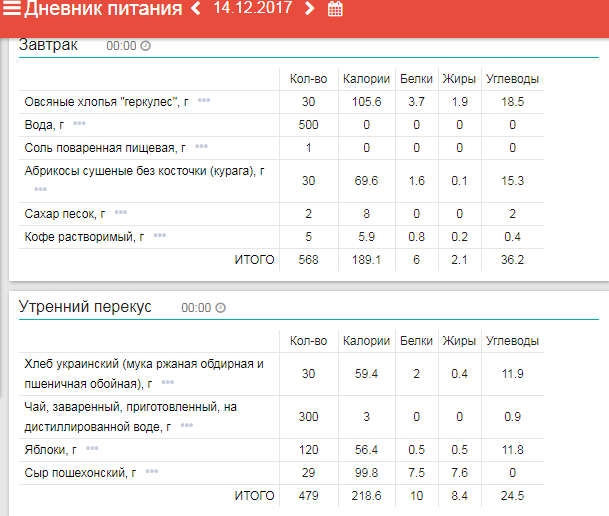Open options dots for Сыр пошехонский

(x=152, y=470)
